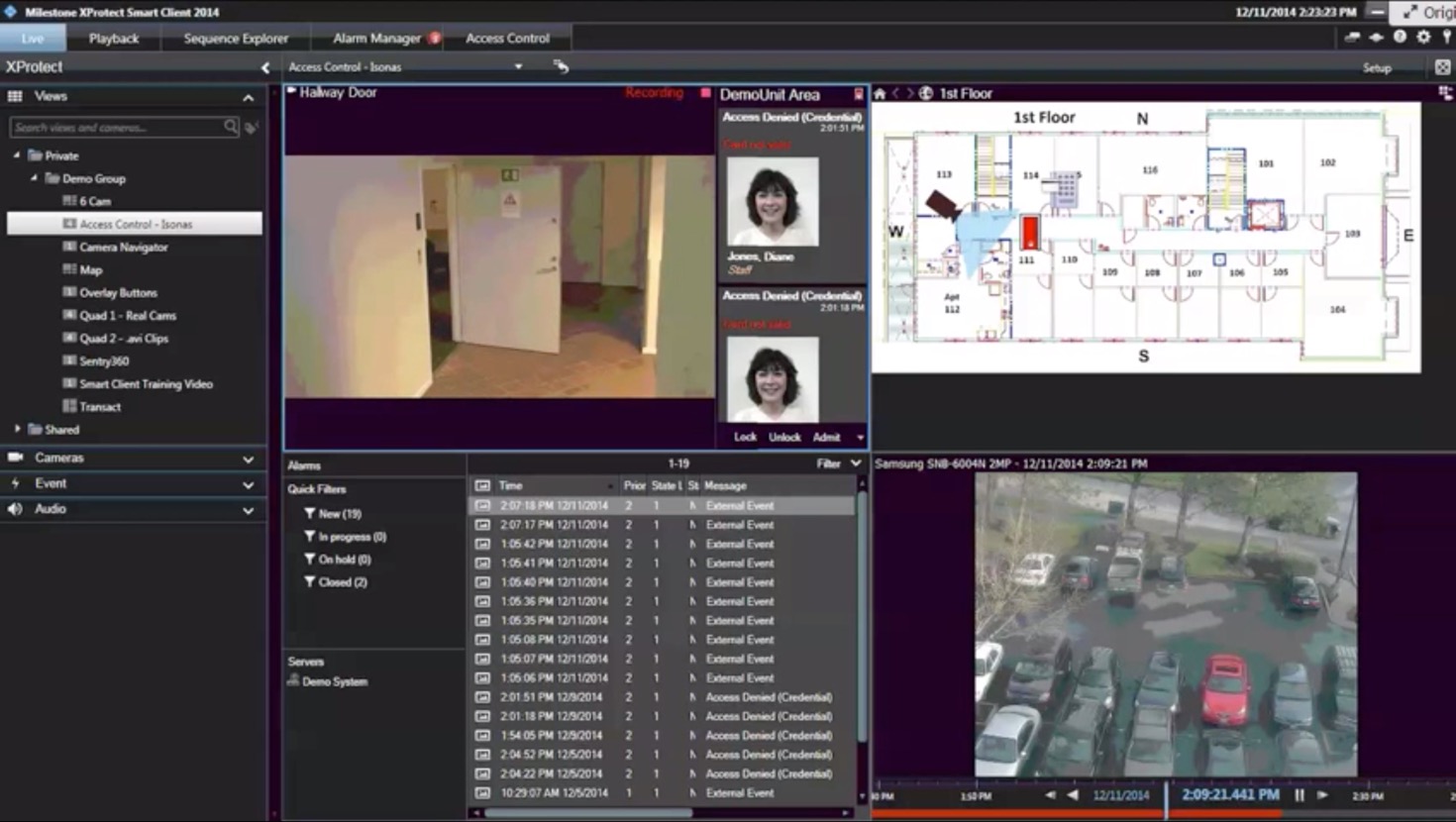Screen dimensions: 1456x822
Task: Select the Demo System server
Action: 328,681
